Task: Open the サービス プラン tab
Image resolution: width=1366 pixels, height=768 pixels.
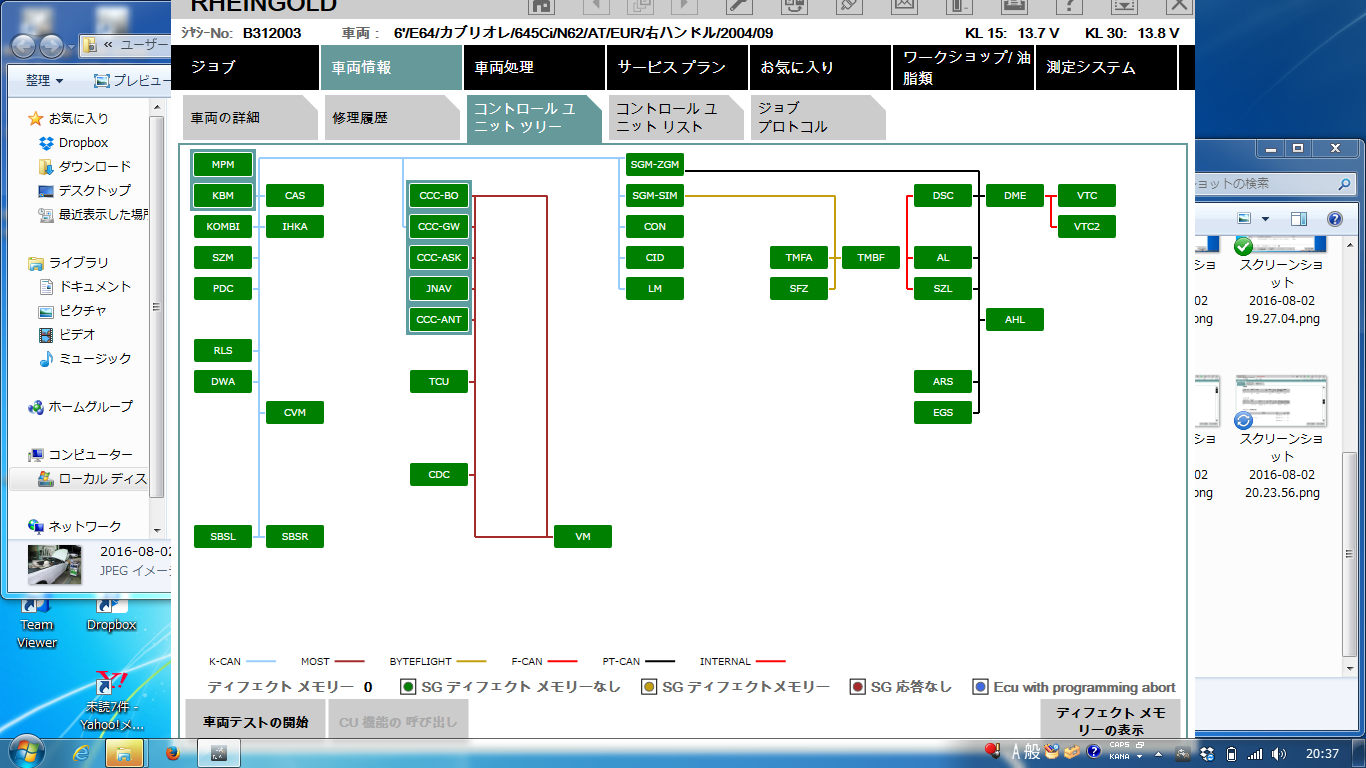Action: click(x=677, y=68)
